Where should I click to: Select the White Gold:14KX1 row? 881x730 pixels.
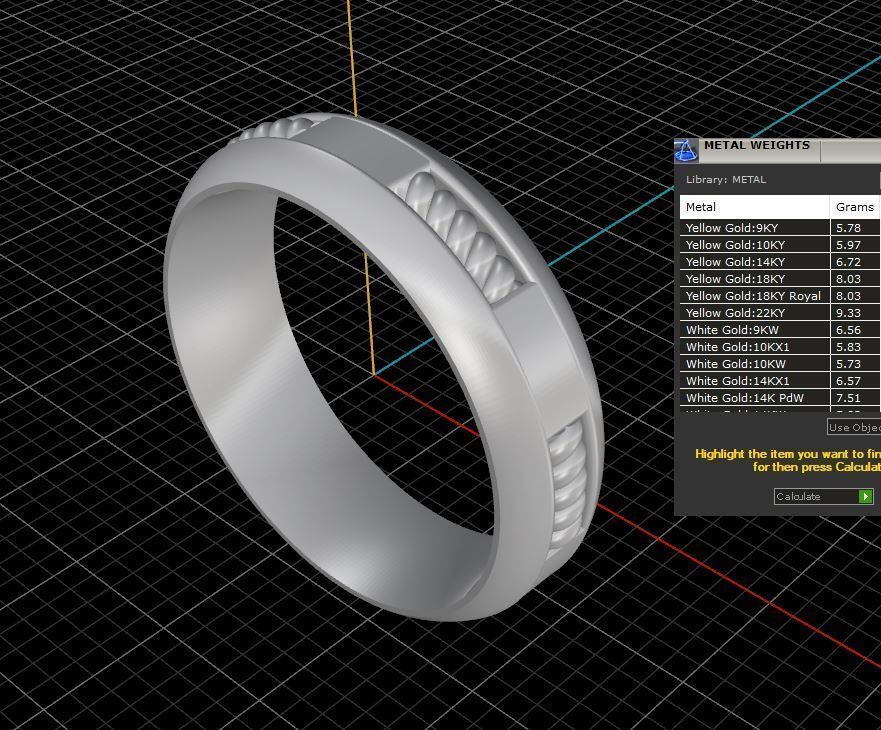pos(780,380)
